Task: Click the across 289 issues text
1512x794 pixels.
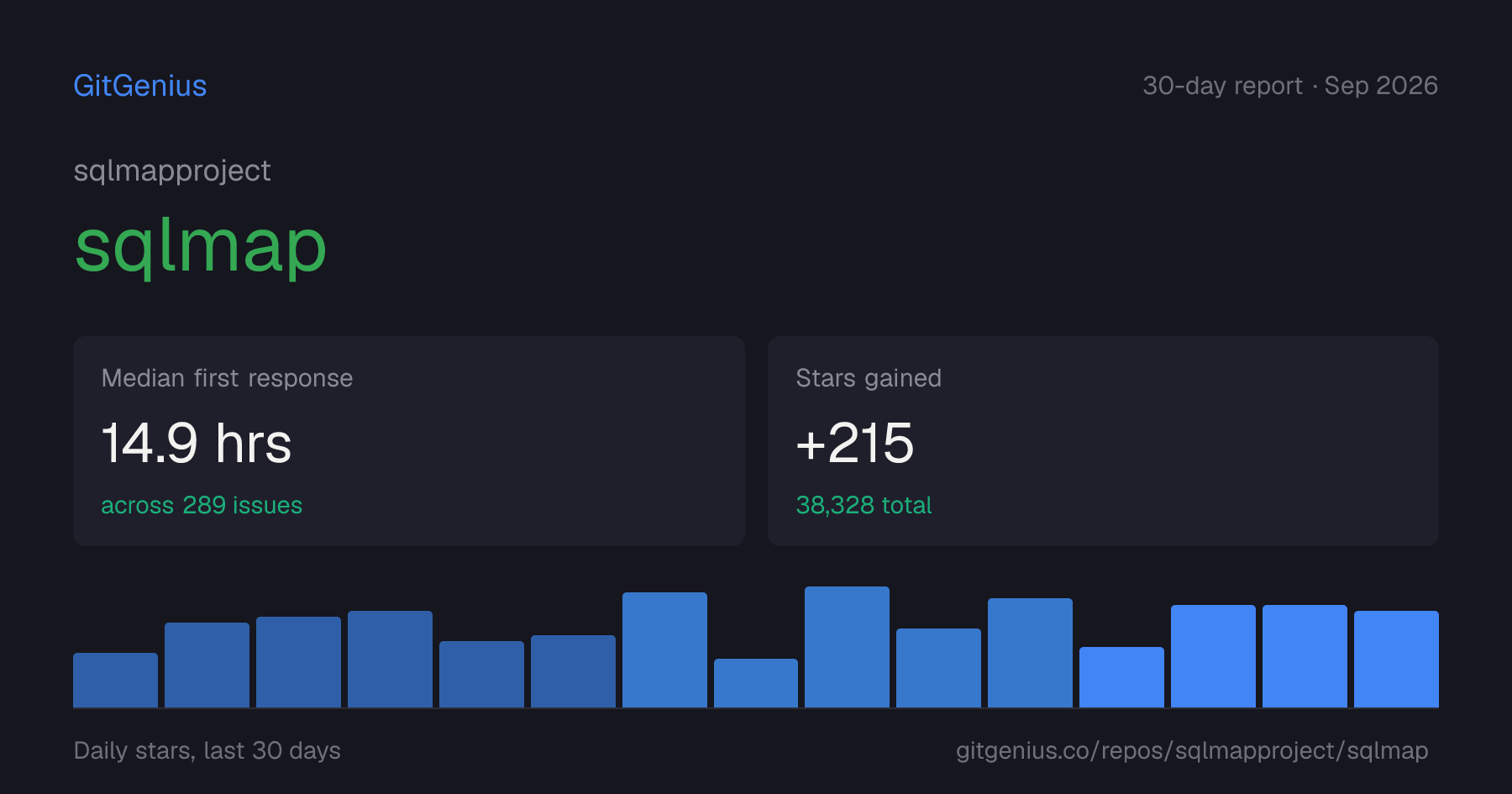Action: [x=202, y=505]
